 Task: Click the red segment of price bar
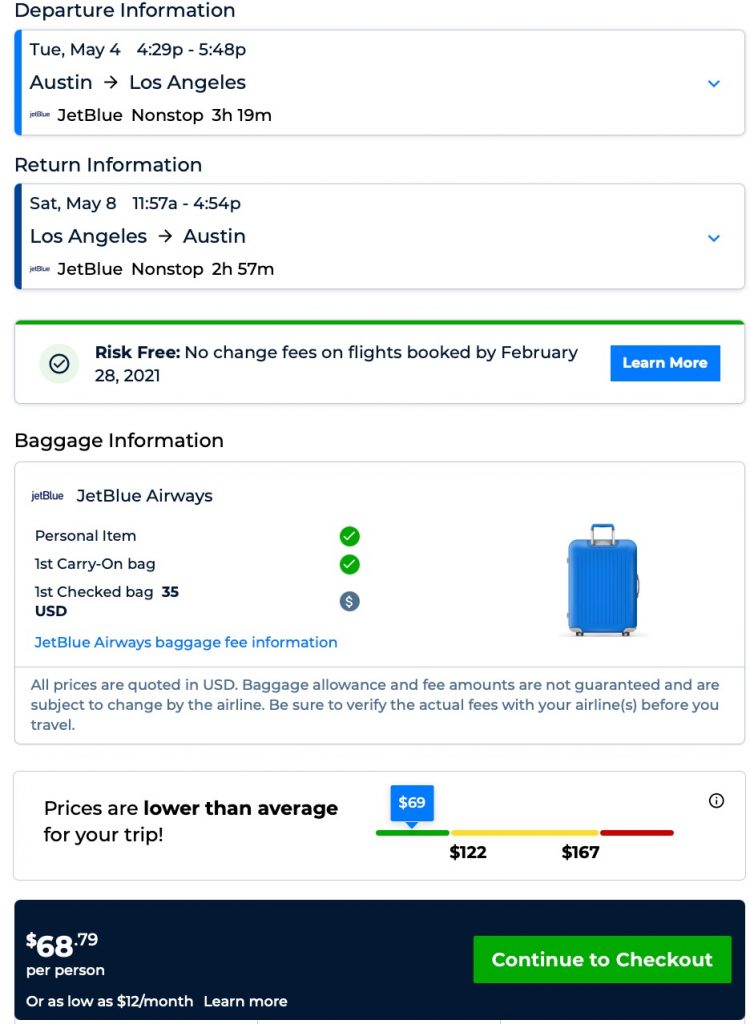coord(636,832)
